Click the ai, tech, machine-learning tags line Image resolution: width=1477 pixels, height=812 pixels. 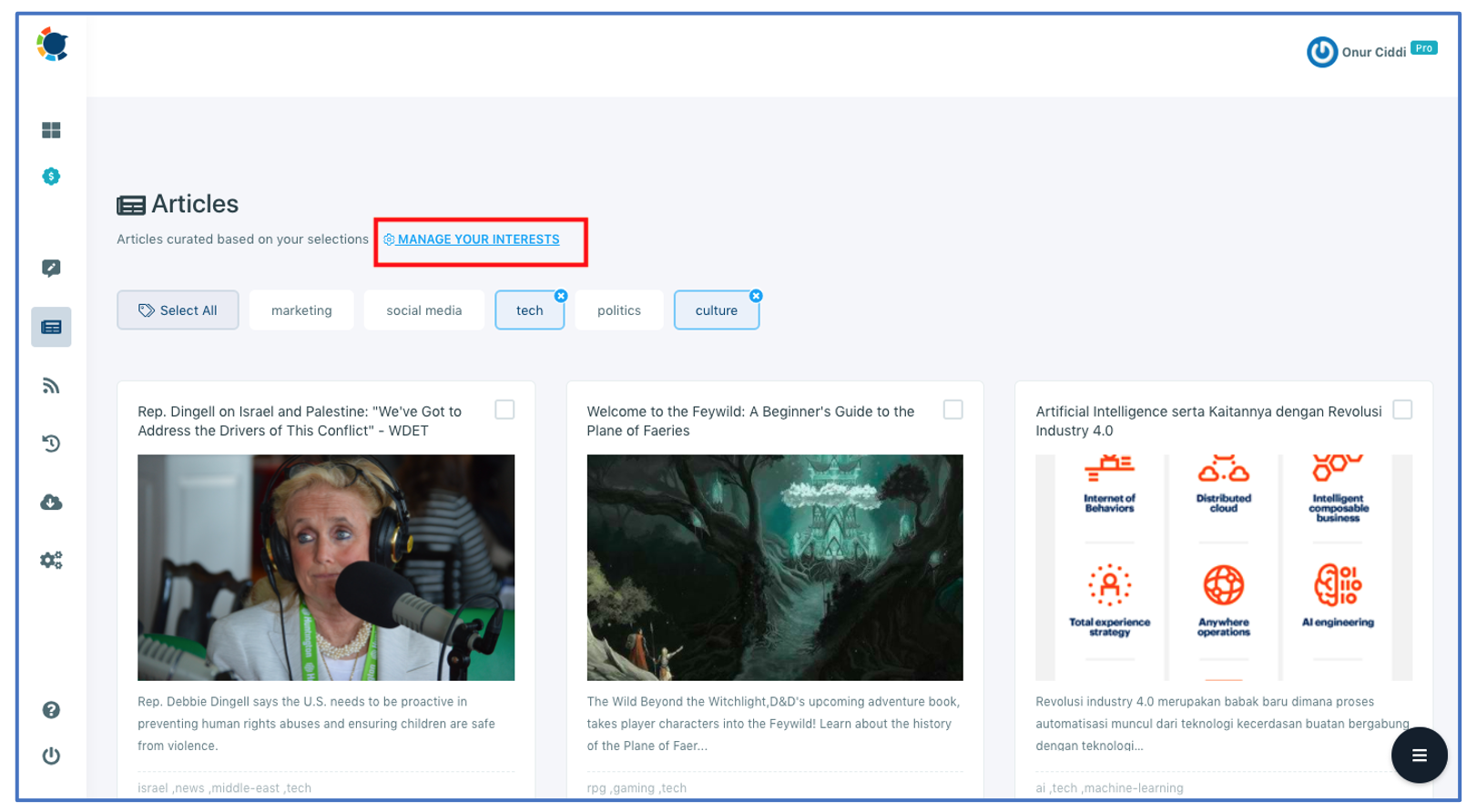click(x=1109, y=788)
